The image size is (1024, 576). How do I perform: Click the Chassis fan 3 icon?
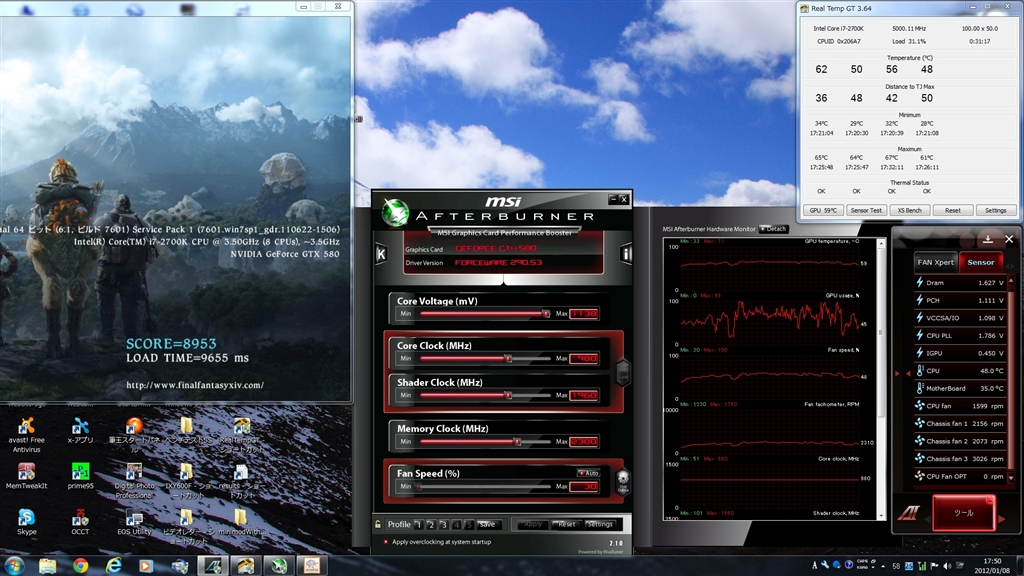click(920, 458)
